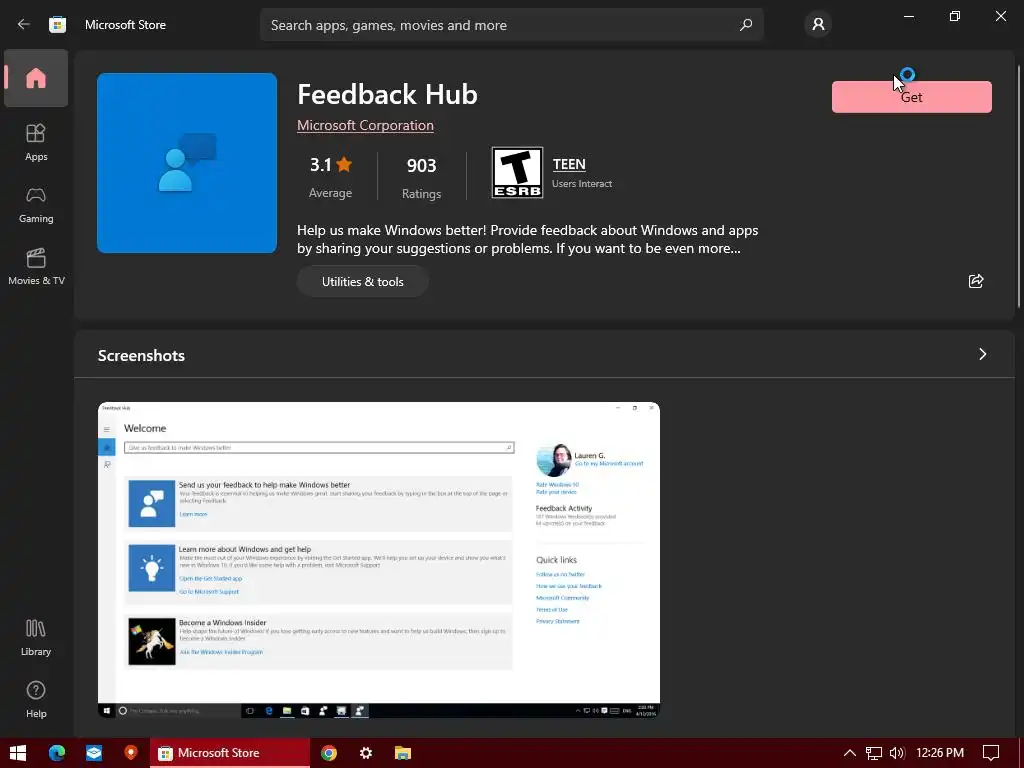The height and width of the screenshot is (768, 1024).
Task: Click the Screenshots section heading
Action: 141,355
